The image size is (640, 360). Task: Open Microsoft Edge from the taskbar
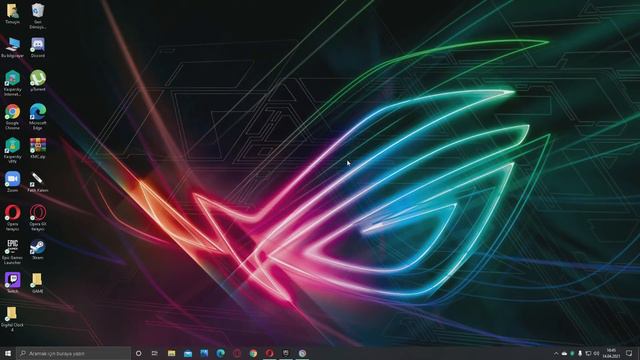(220, 353)
